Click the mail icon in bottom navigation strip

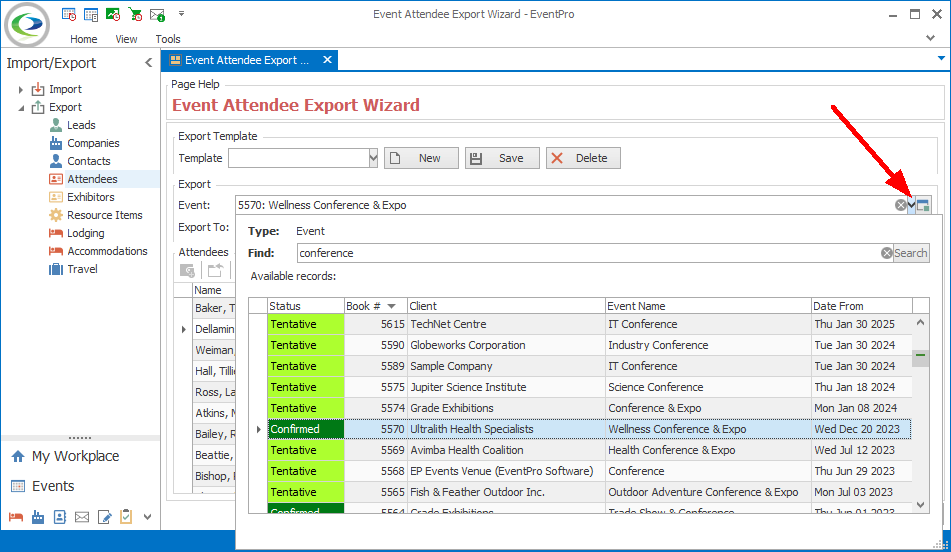click(x=82, y=517)
